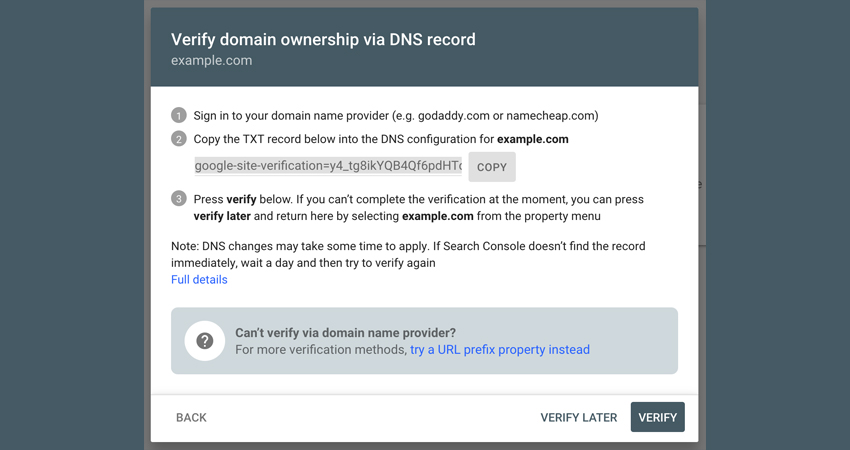Click the Note about DNS changes text
850x450 pixels.
pyautogui.click(x=408, y=254)
